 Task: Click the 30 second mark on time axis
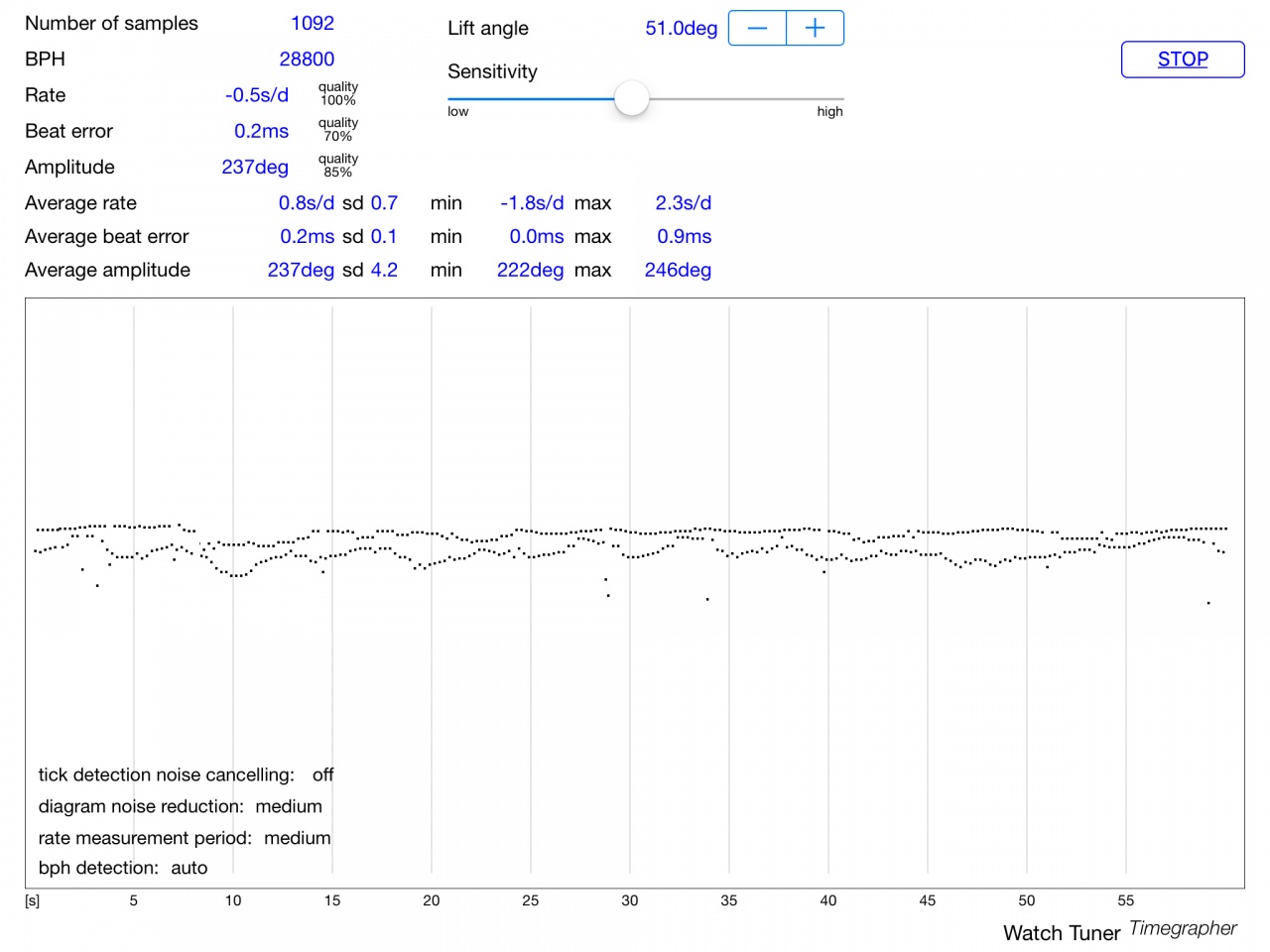click(x=630, y=900)
